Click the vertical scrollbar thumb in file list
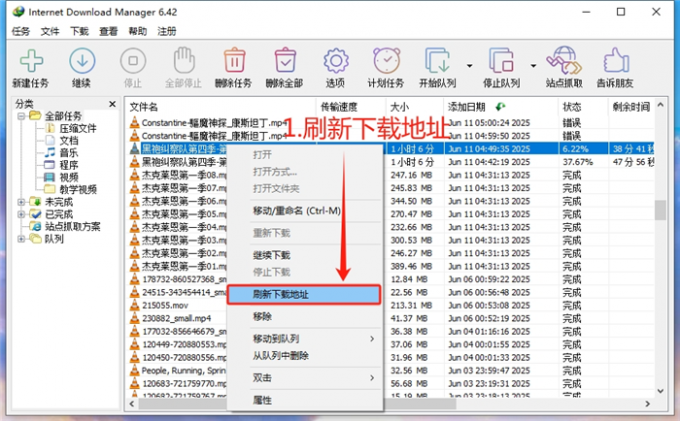This screenshot has width=680, height=421. pyautogui.click(x=660, y=210)
